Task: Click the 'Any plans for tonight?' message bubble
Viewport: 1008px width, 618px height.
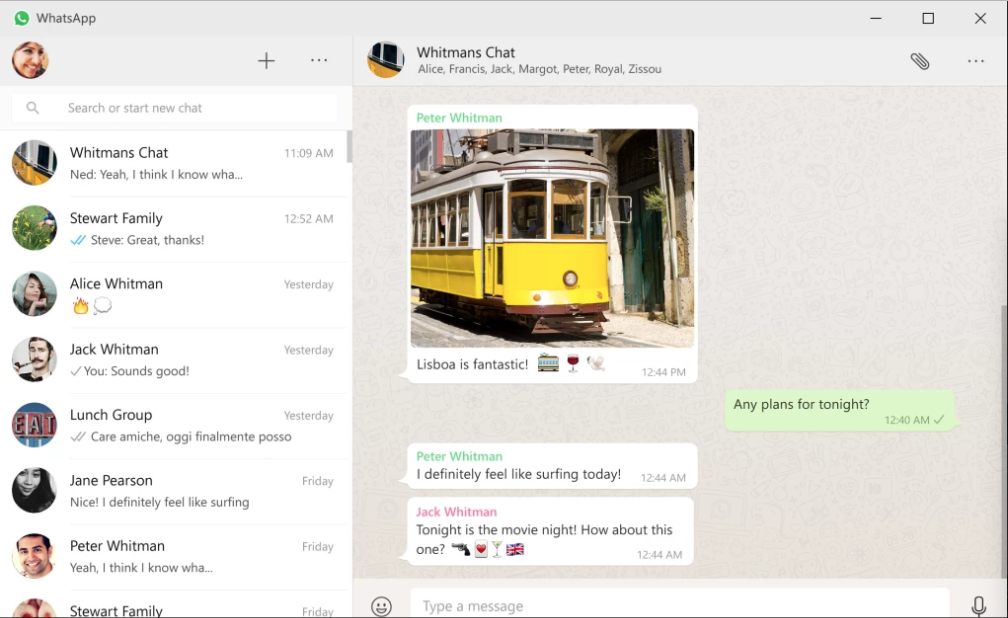Action: tap(839, 410)
